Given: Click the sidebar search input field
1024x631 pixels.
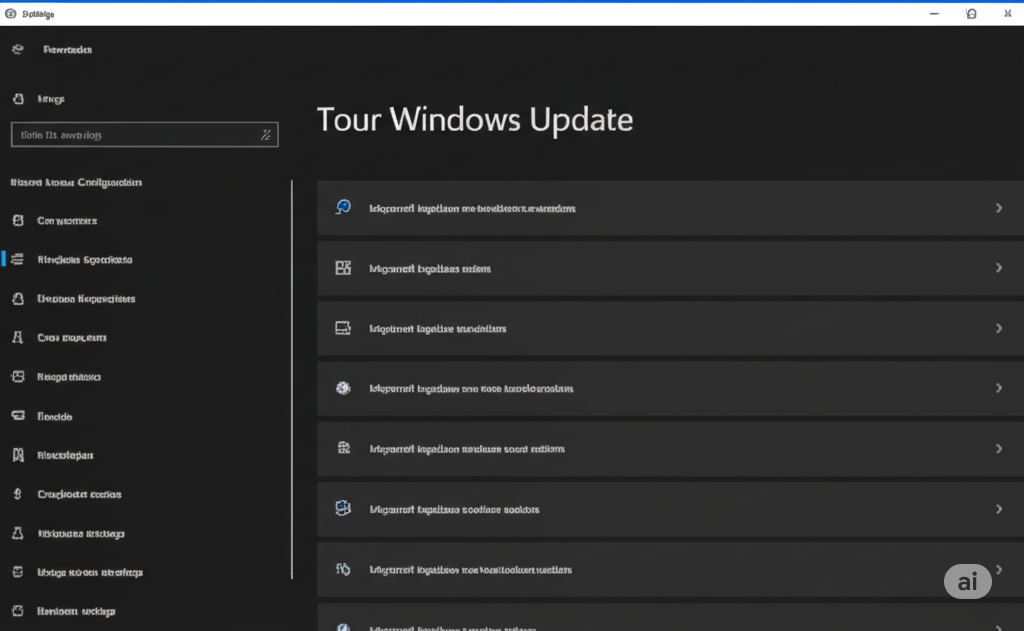Looking at the screenshot, I should click(144, 135).
